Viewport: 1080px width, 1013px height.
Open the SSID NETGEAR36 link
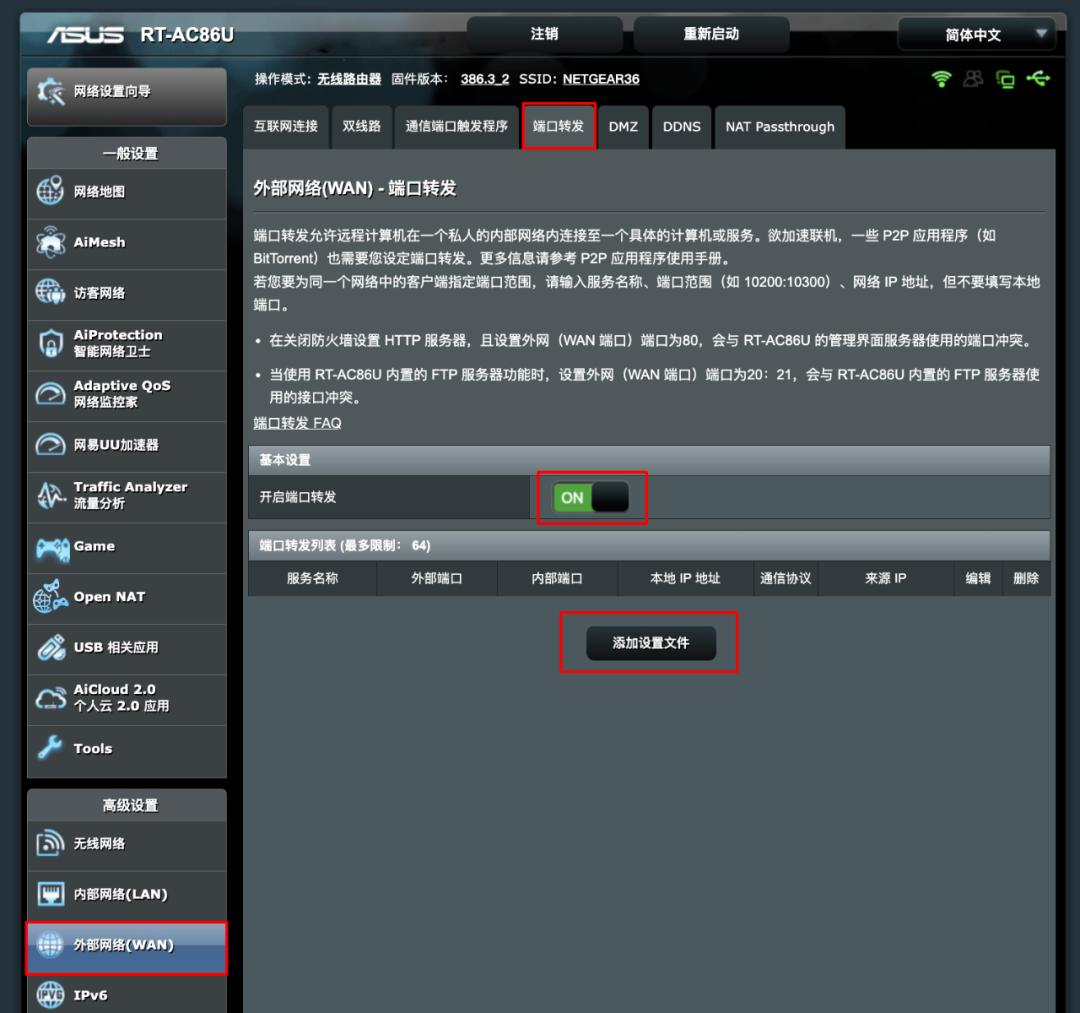tap(601, 79)
